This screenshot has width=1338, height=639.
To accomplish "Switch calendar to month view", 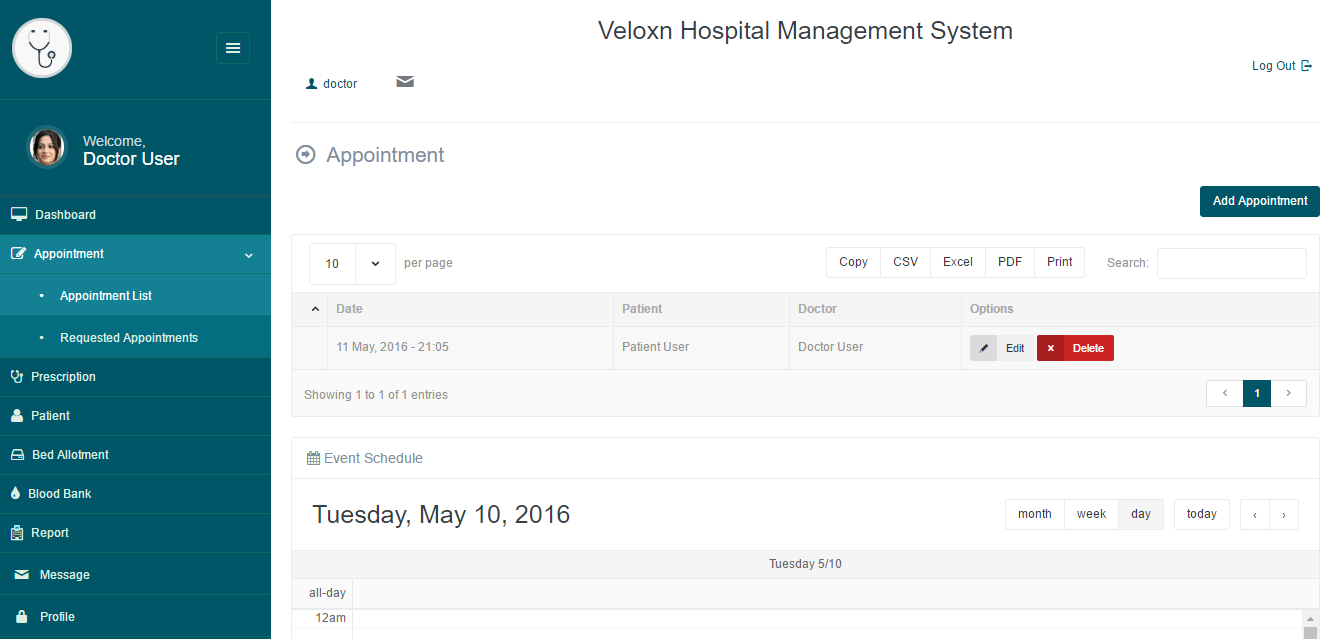I will (1034, 514).
